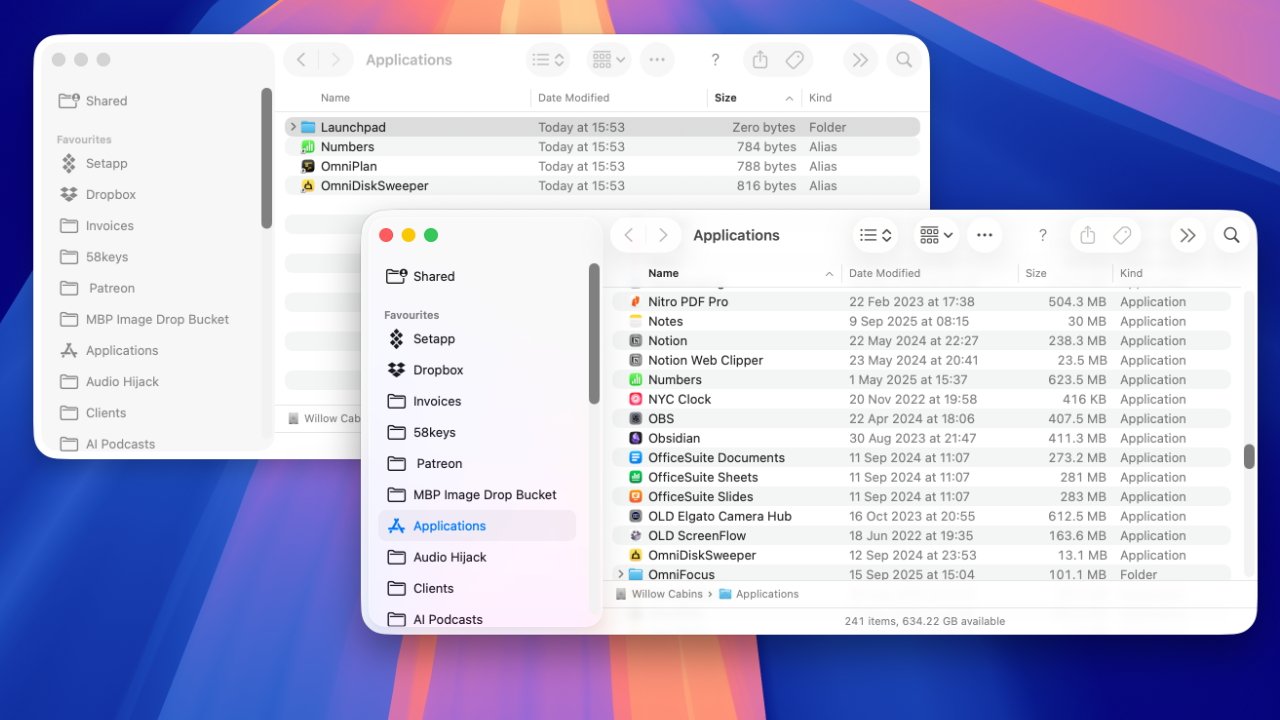Open the Share icon in the front window toolbar
The width and height of the screenshot is (1280, 720).
point(1087,235)
